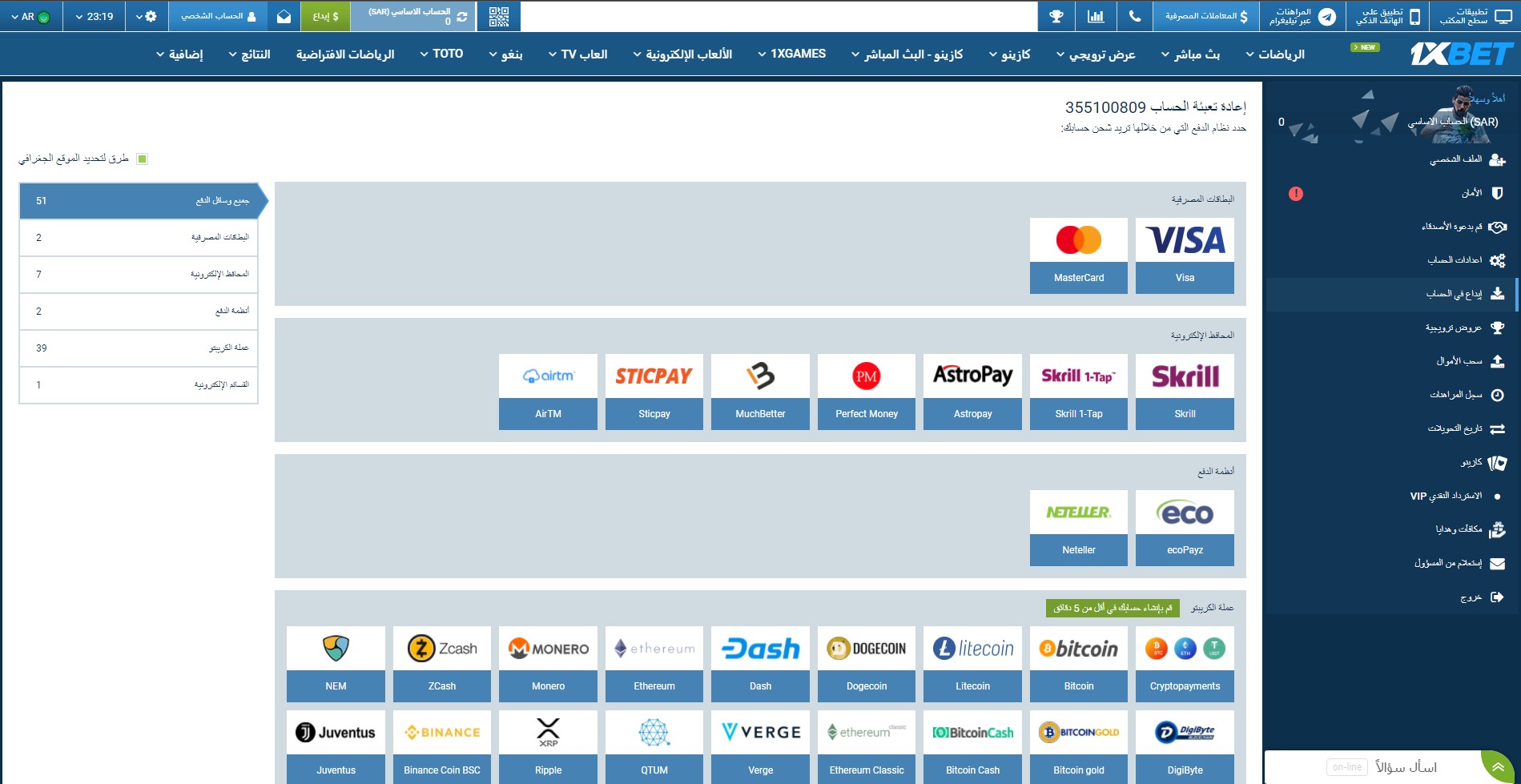Open bet history in sidebar

pos(1392,395)
